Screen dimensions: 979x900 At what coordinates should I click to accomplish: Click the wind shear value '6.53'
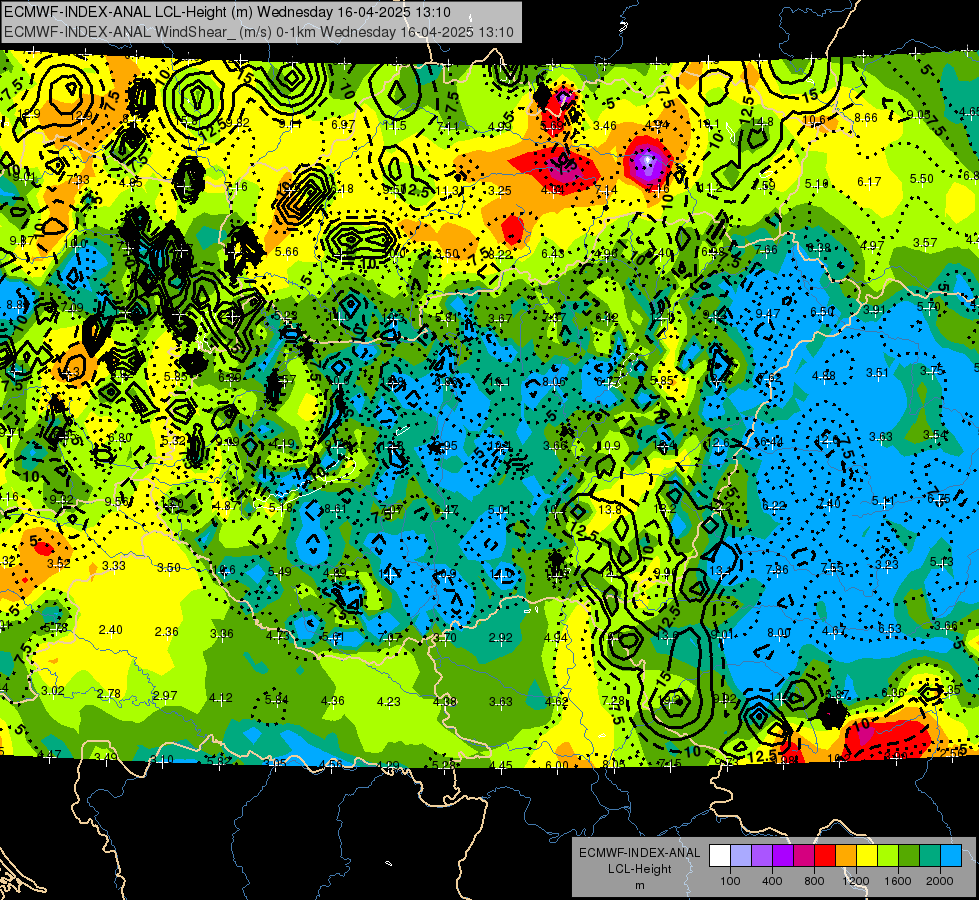coord(890,628)
